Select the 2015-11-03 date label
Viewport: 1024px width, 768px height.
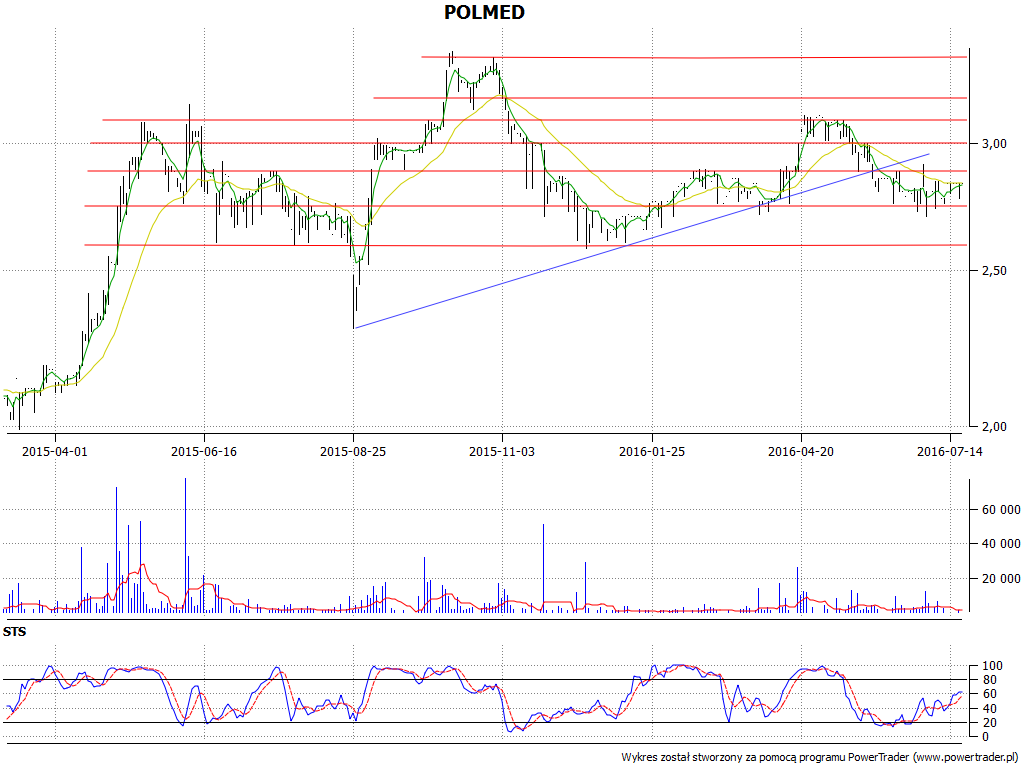(502, 451)
